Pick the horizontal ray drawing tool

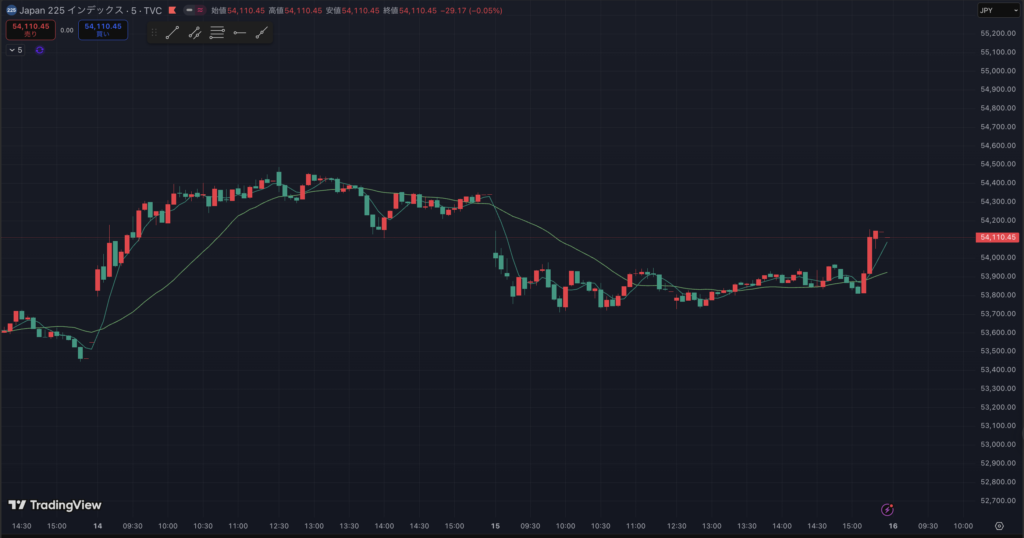pos(239,33)
